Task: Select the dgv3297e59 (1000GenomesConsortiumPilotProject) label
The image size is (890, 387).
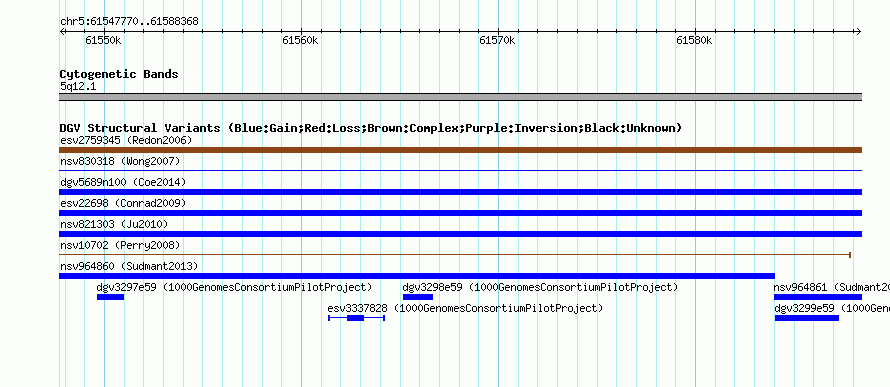Action: 234,287
